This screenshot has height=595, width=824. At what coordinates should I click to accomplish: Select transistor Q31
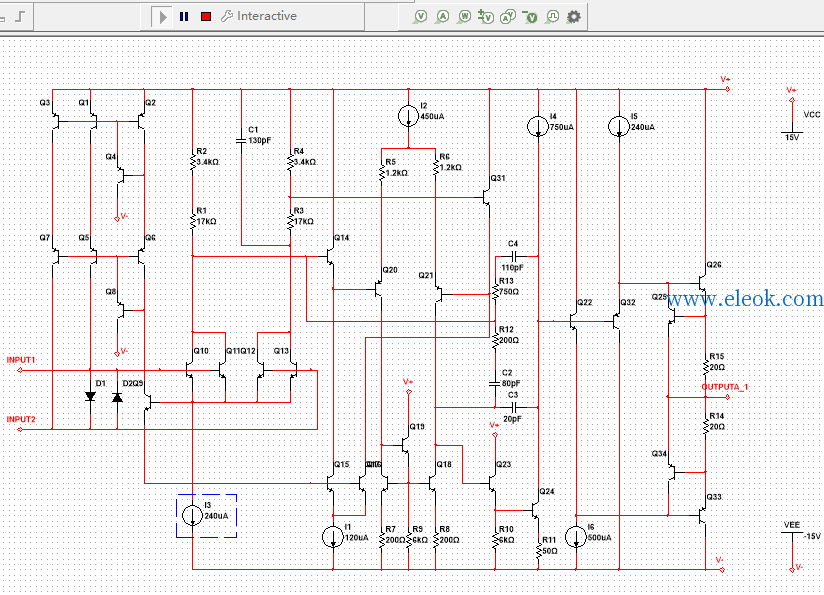click(x=486, y=198)
